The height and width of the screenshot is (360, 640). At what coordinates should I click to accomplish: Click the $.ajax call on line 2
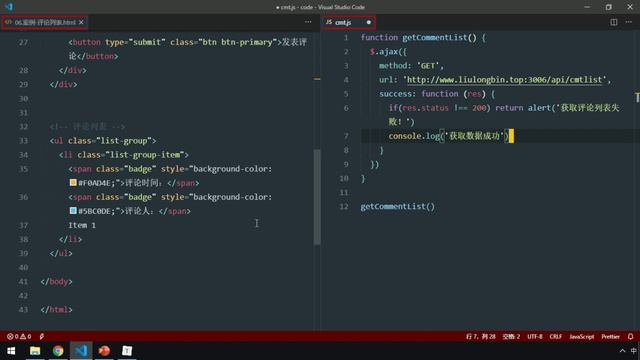pos(388,52)
